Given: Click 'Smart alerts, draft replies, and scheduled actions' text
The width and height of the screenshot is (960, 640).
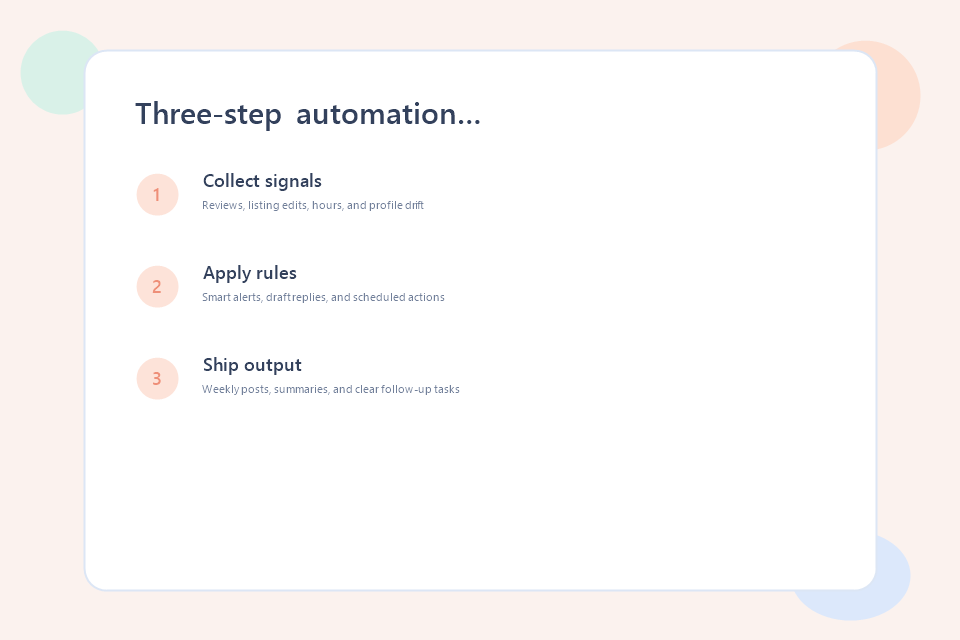Looking at the screenshot, I should pyautogui.click(x=323, y=297).
